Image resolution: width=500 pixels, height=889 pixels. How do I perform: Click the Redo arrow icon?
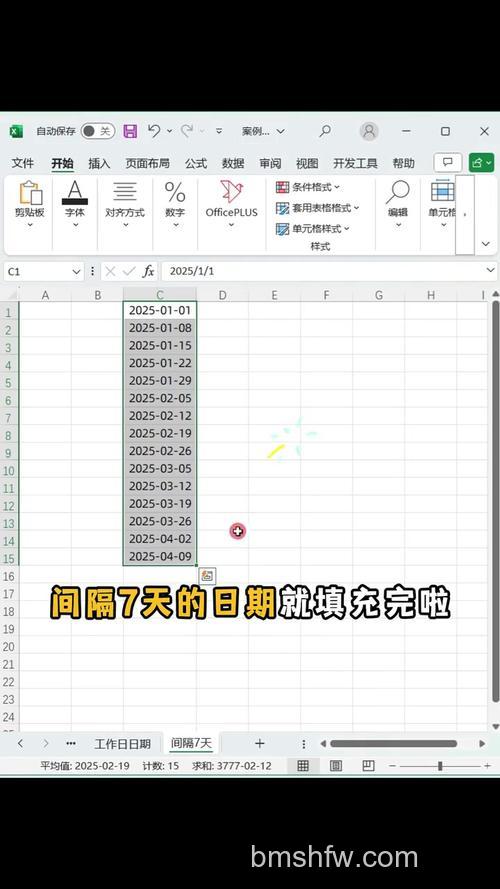(187, 131)
